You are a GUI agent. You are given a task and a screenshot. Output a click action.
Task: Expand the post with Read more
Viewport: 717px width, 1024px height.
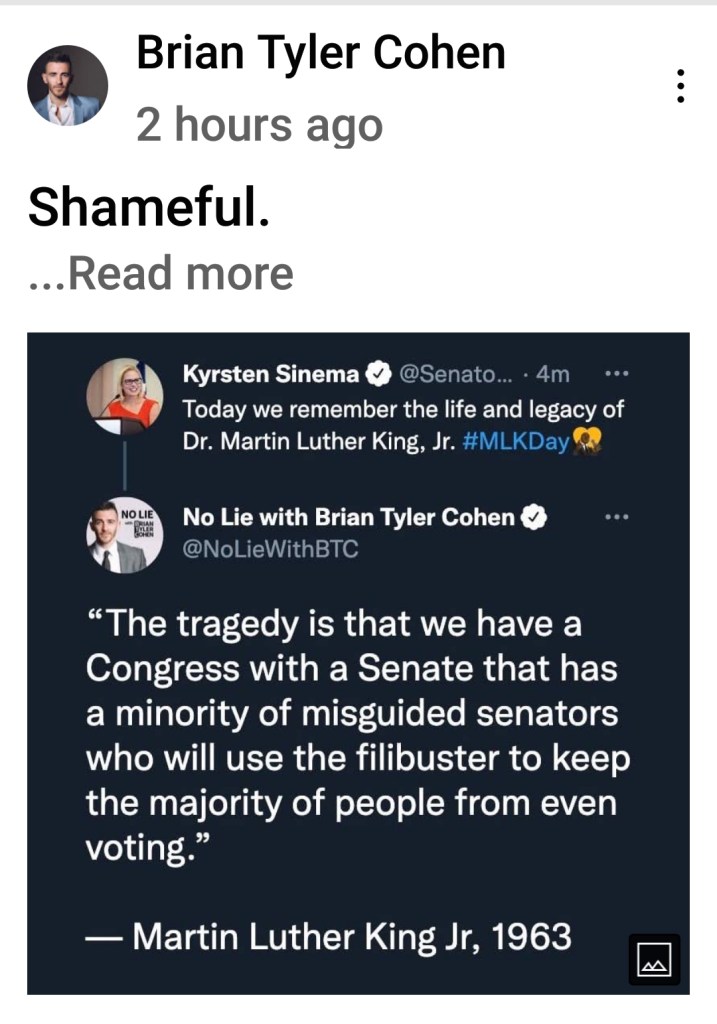coord(162,273)
